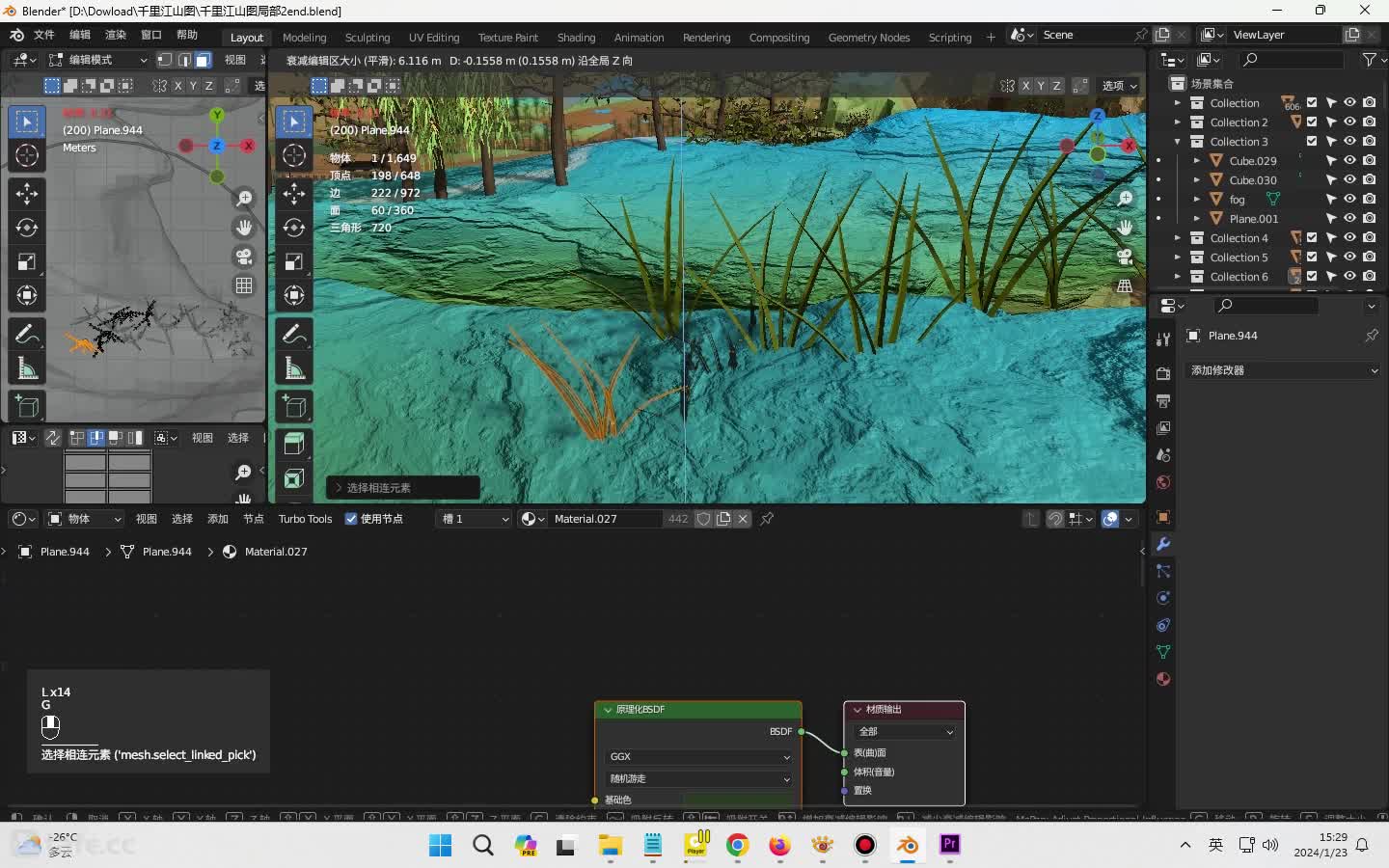Screen dimensions: 1389x868
Task: Open the Object Data green triangle tab
Action: pos(1163,652)
